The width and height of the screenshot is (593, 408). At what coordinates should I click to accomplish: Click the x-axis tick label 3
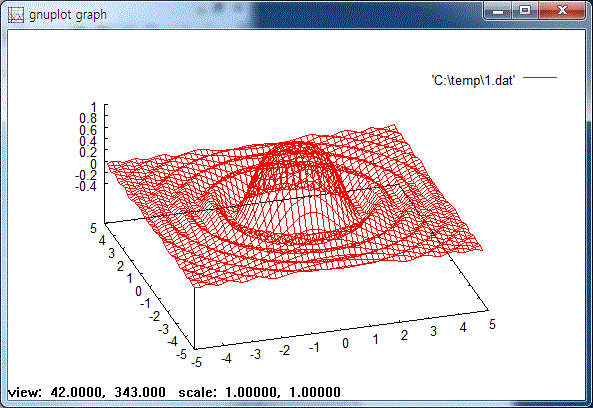click(x=433, y=332)
